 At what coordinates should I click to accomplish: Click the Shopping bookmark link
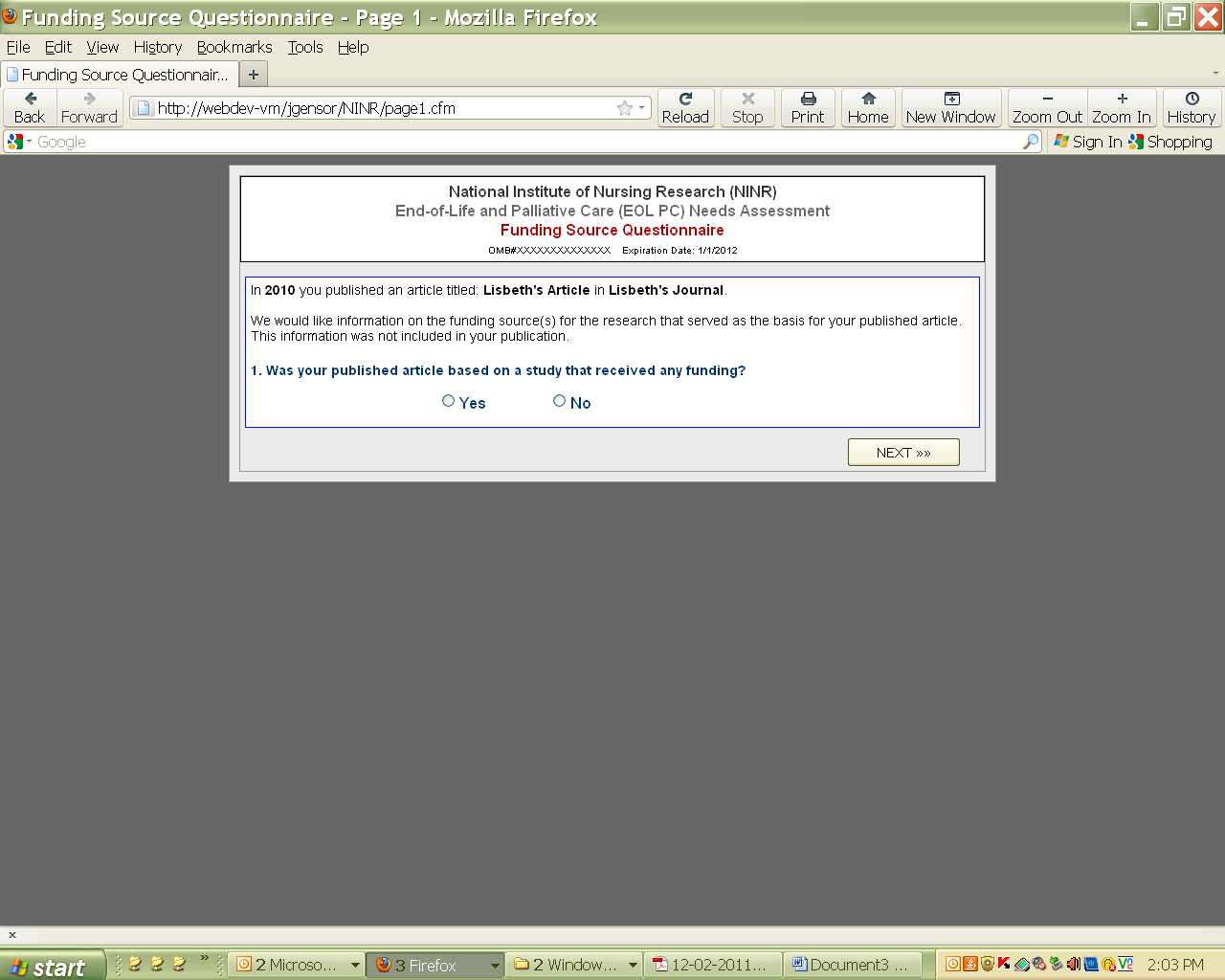(x=1170, y=142)
